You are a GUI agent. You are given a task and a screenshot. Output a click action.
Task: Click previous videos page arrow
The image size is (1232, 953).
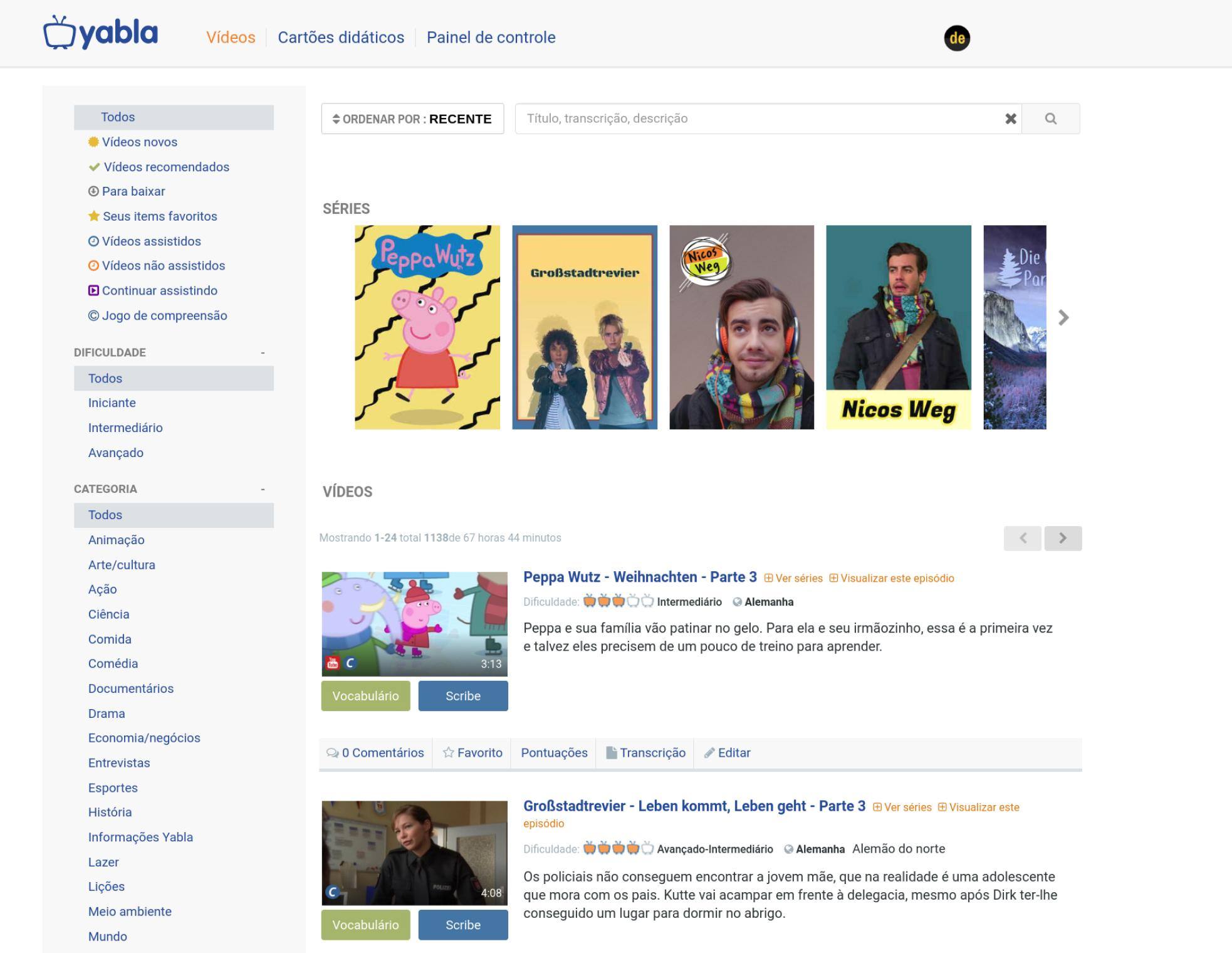(1022, 538)
